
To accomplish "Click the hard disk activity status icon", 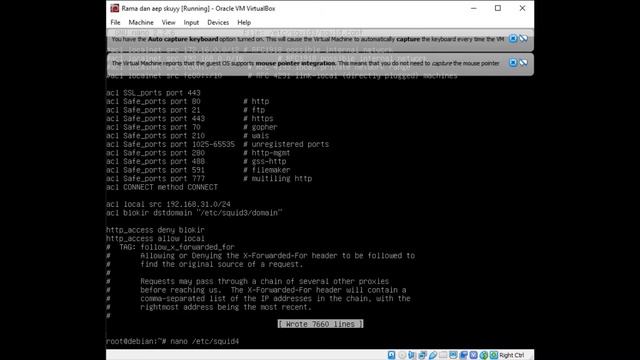I will pyautogui.click(x=391, y=355).
